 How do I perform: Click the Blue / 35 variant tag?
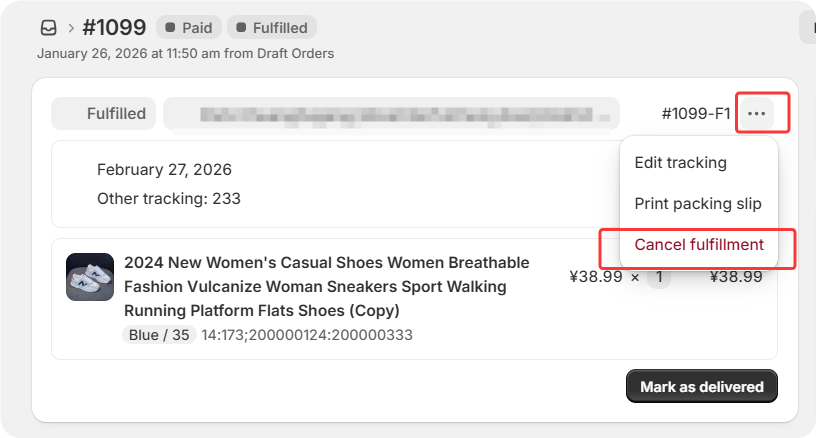[159, 335]
